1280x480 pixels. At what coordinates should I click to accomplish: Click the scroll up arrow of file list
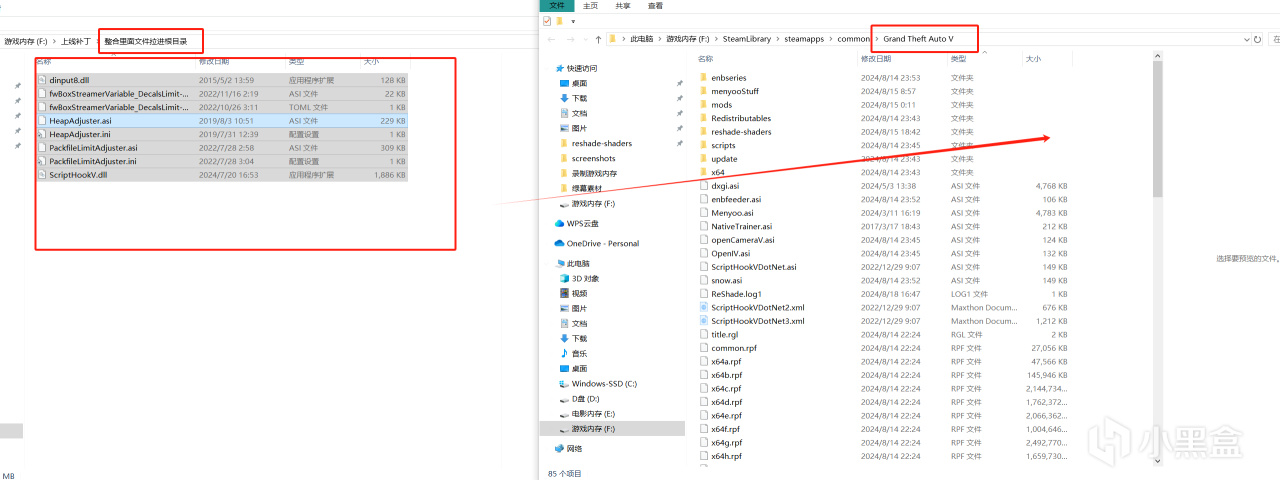coord(1157,57)
